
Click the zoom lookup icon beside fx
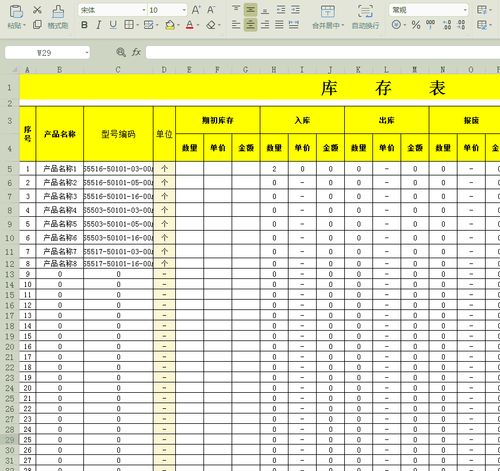[x=121, y=52]
